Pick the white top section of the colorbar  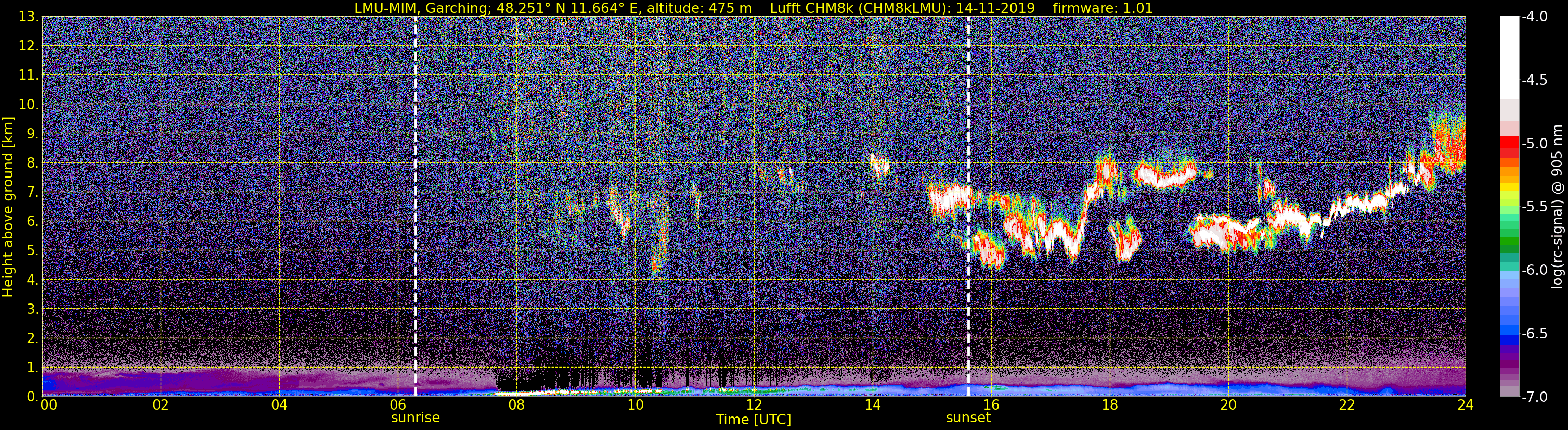1510,58
